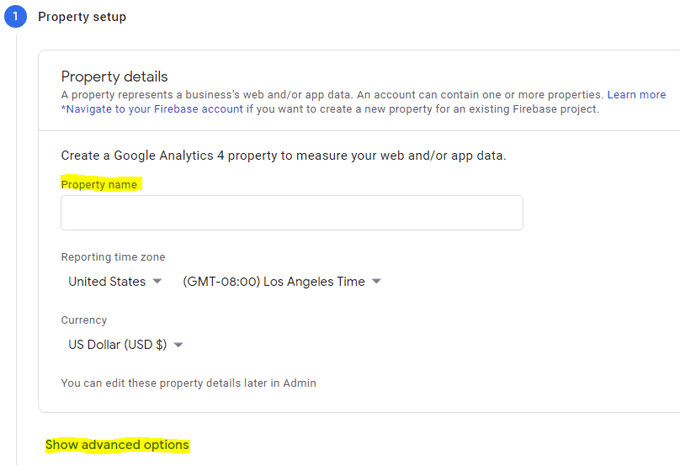This screenshot has height=465, width=680.
Task: Click the Reporting time zone label
Action: point(113,257)
